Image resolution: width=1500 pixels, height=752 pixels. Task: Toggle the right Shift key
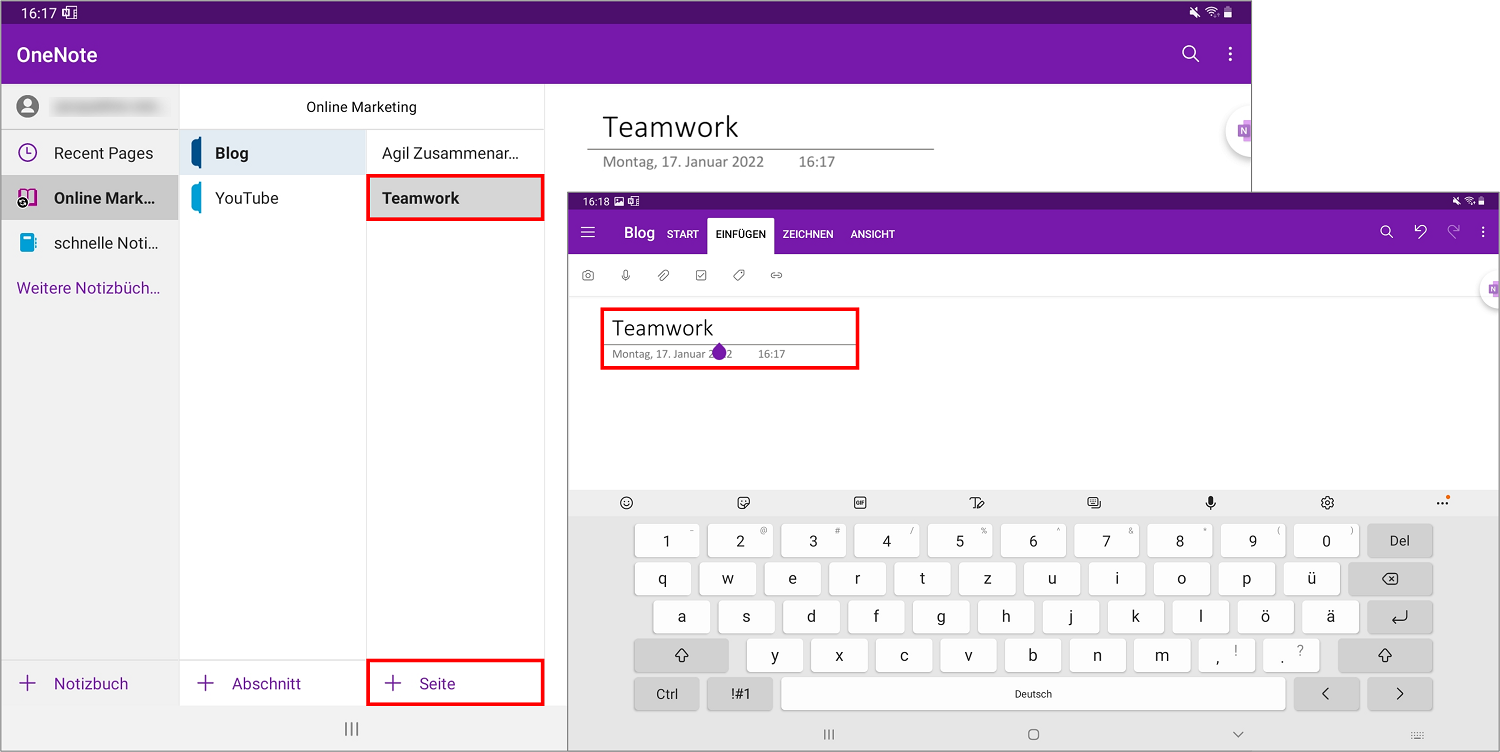click(1385, 656)
